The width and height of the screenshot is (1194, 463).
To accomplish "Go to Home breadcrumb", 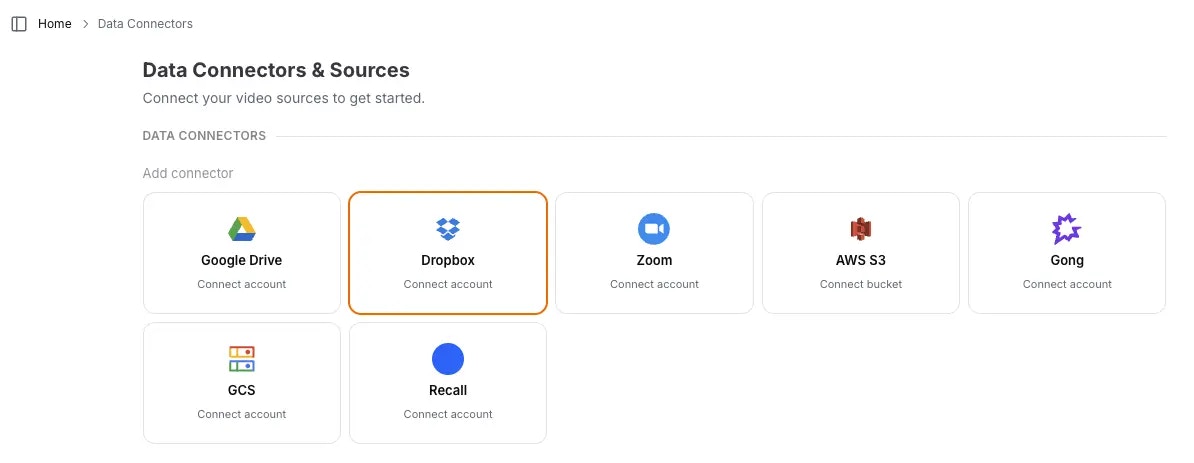I will click(x=55, y=24).
